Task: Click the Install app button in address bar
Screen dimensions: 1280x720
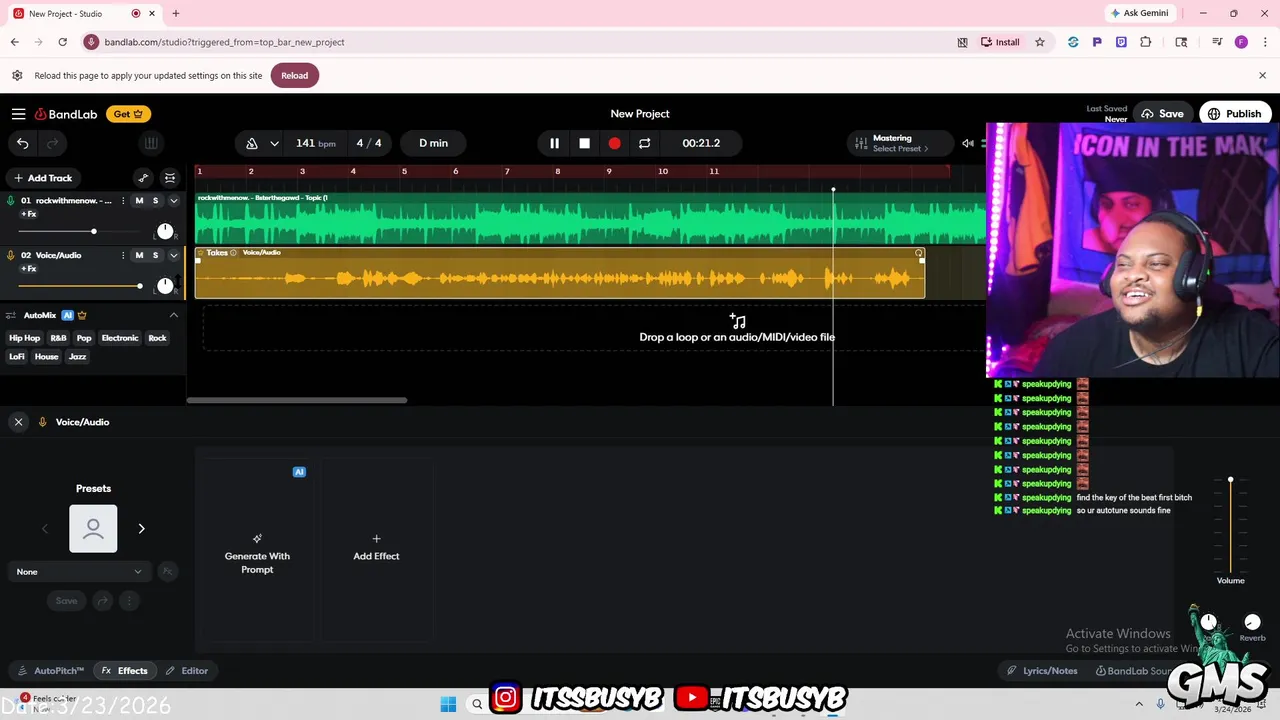Action: [1000, 42]
